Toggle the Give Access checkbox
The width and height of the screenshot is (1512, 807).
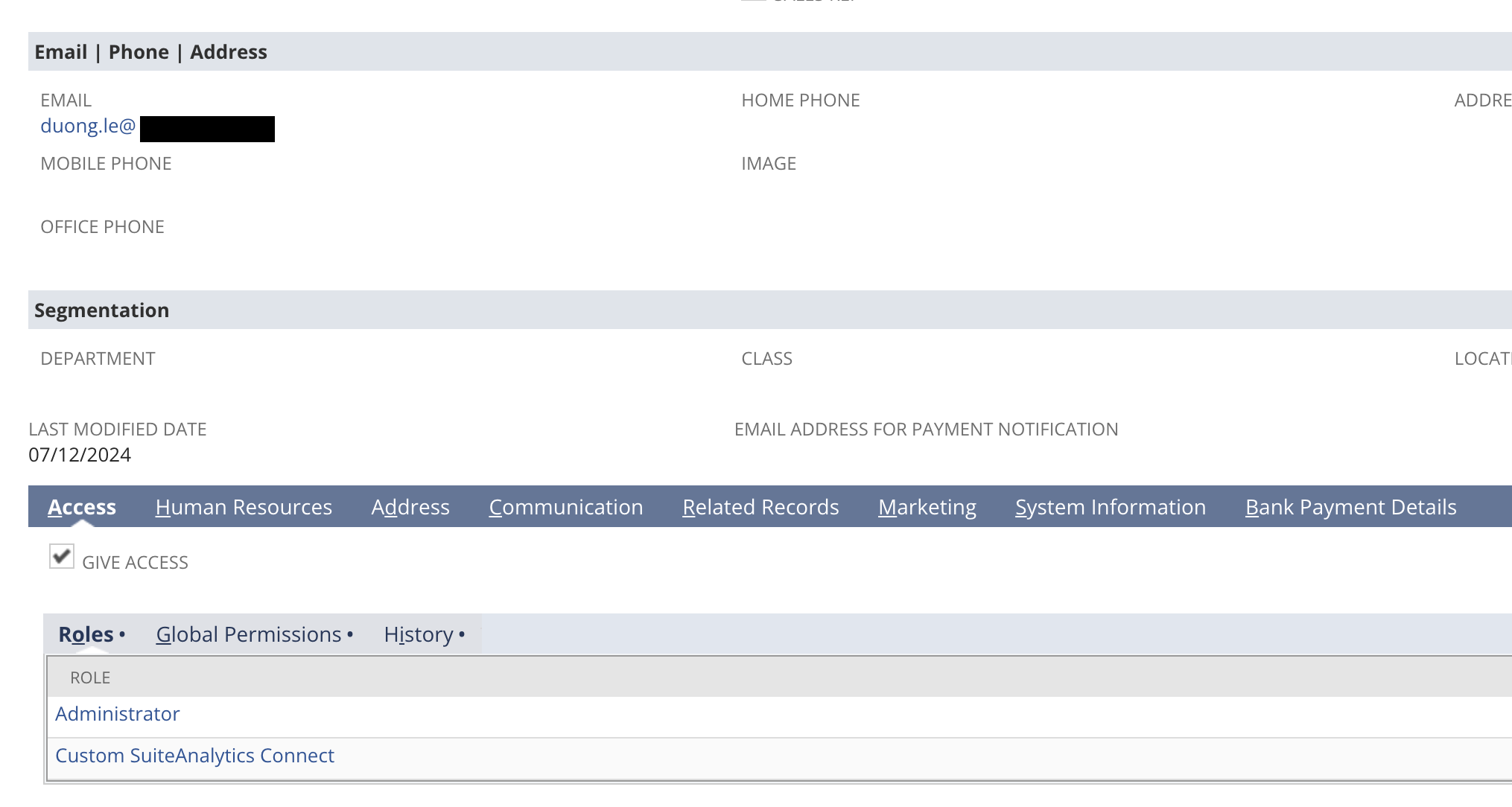tap(62, 557)
